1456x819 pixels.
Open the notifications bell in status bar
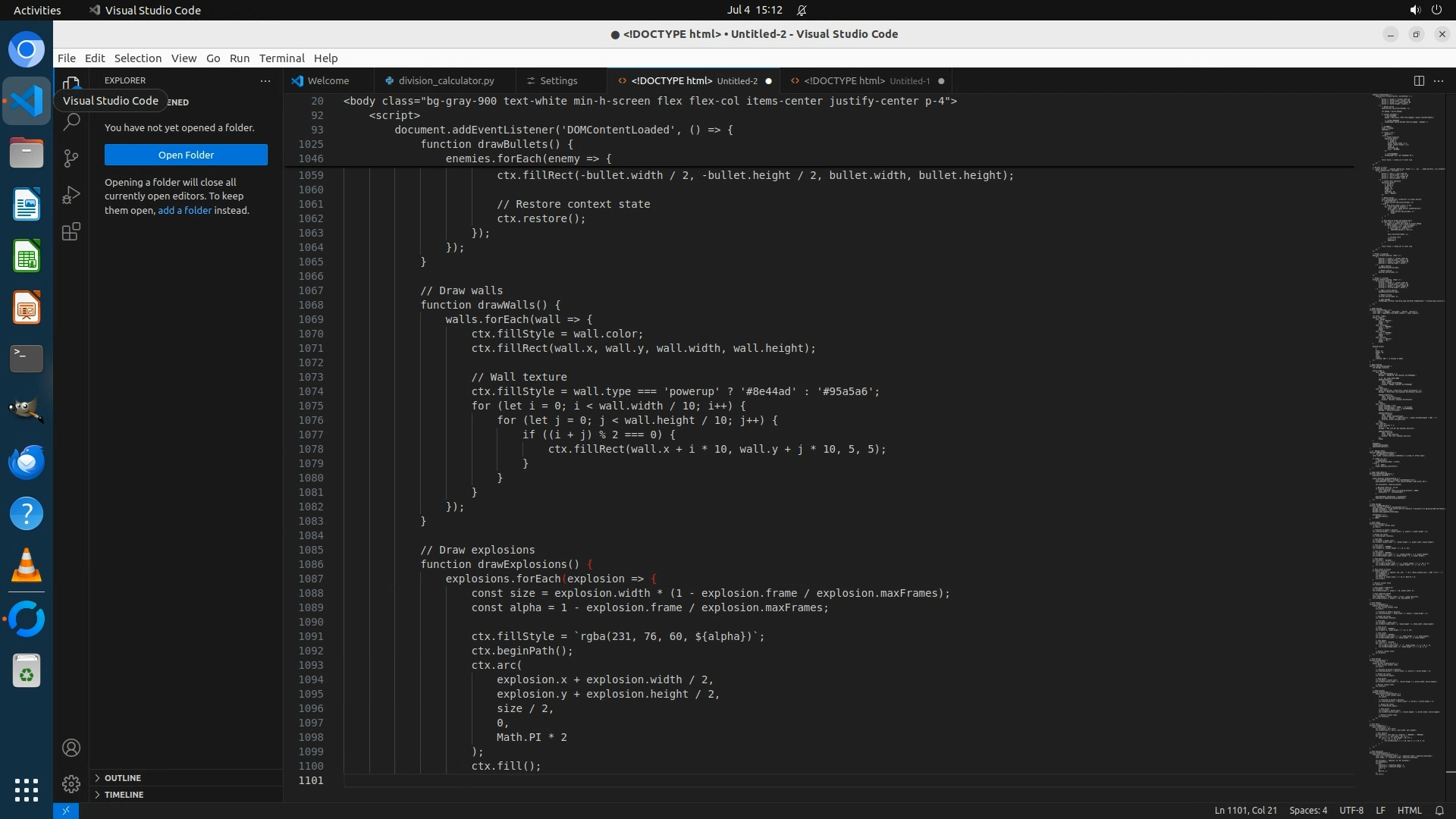tap(1439, 811)
